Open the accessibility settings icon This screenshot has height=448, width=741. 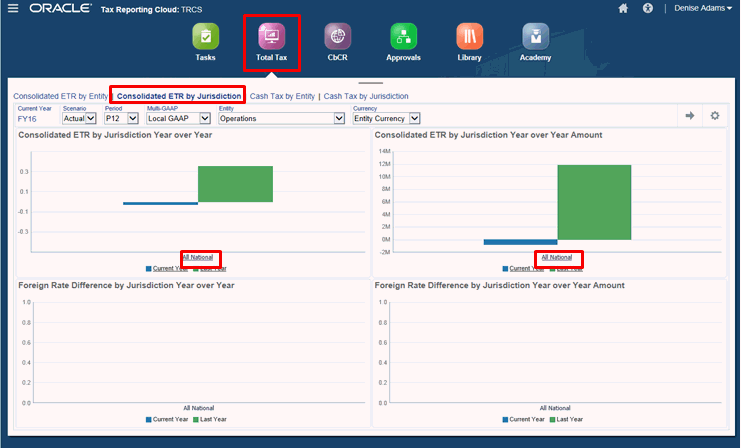click(648, 9)
